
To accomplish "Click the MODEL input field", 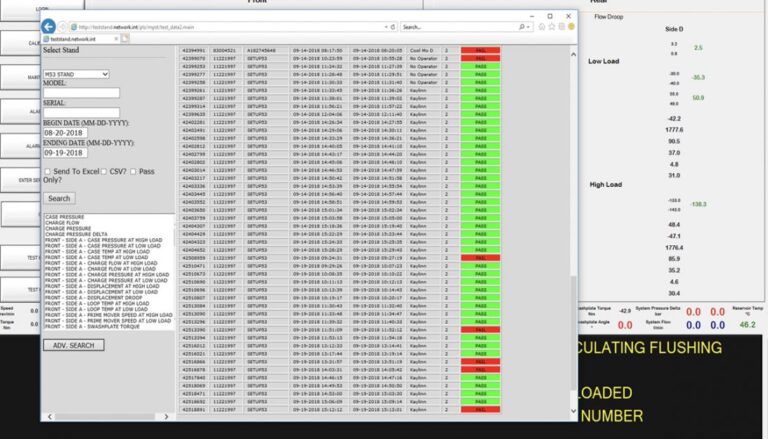I will (81, 93).
